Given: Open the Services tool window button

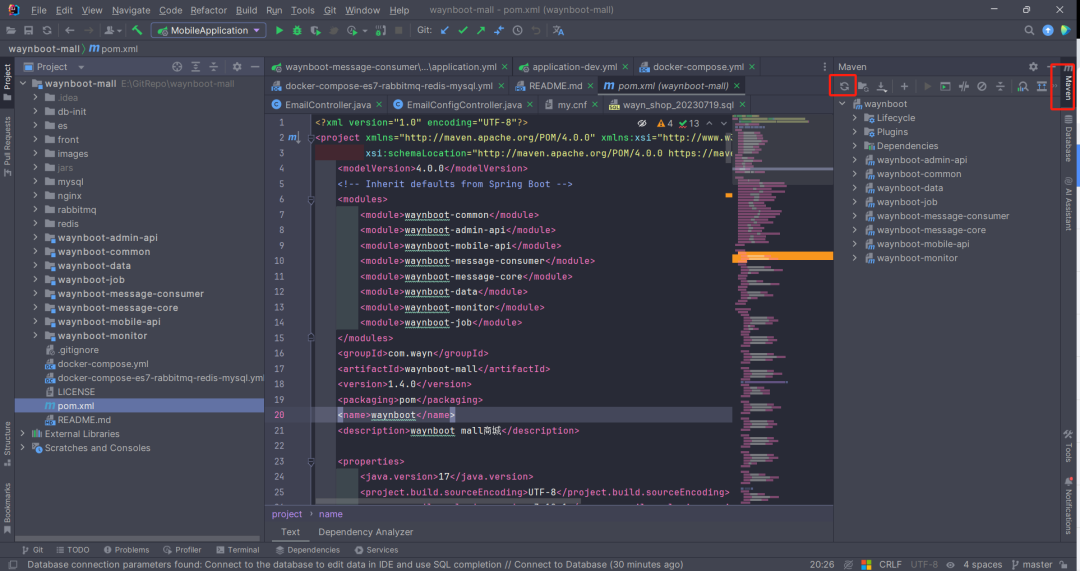Looking at the screenshot, I should point(376,550).
